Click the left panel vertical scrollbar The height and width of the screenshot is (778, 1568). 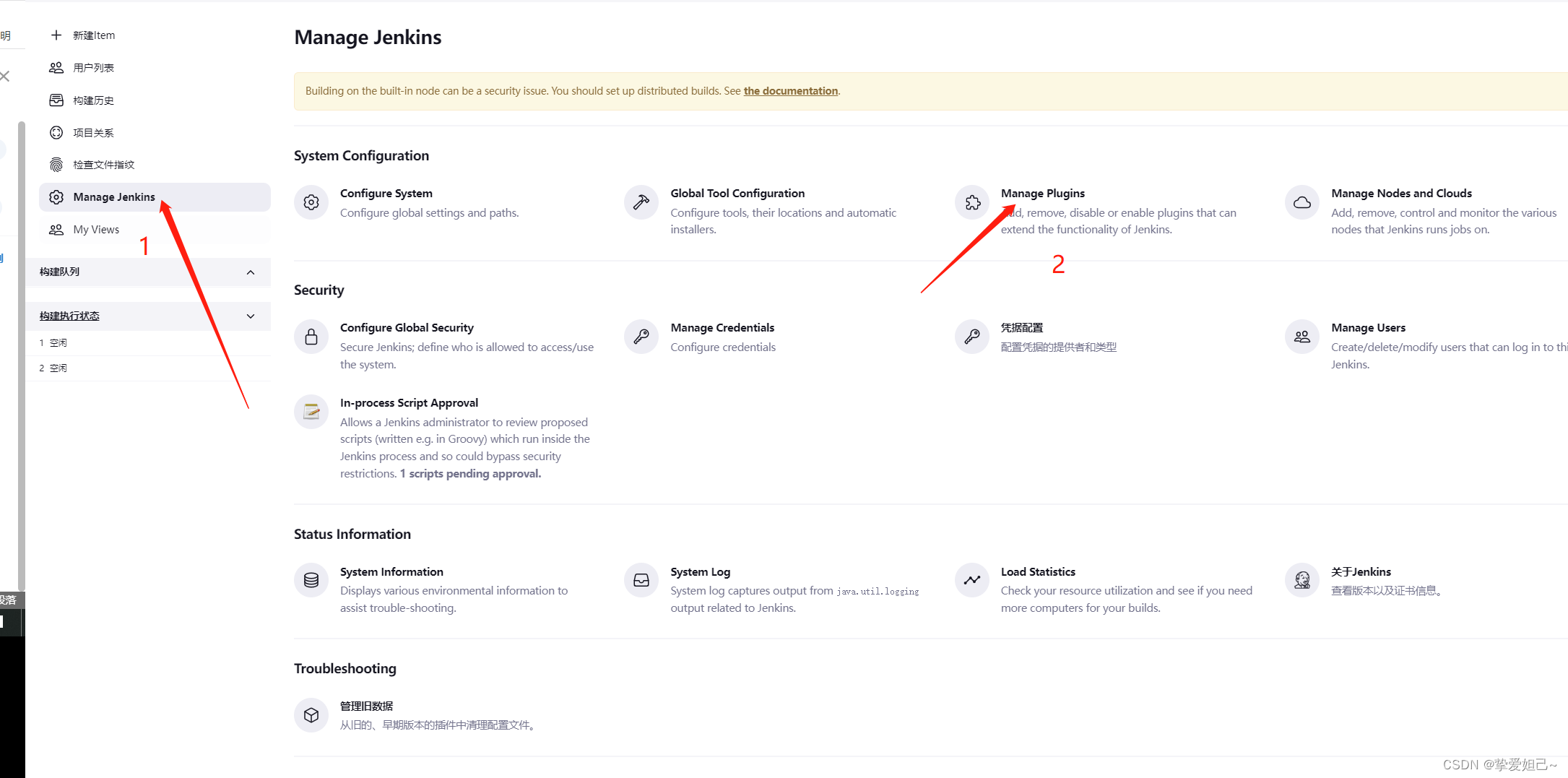(22, 355)
